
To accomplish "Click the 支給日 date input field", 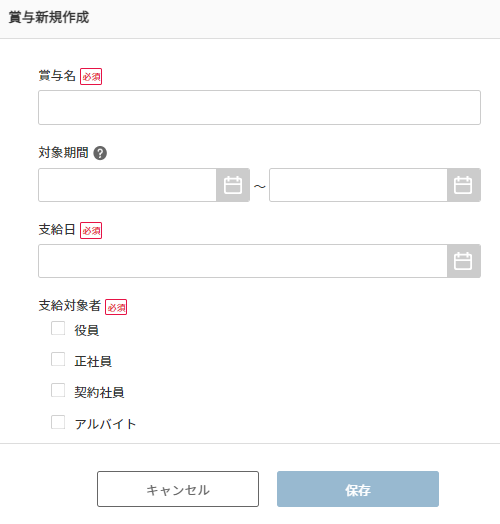I will click(x=243, y=261).
